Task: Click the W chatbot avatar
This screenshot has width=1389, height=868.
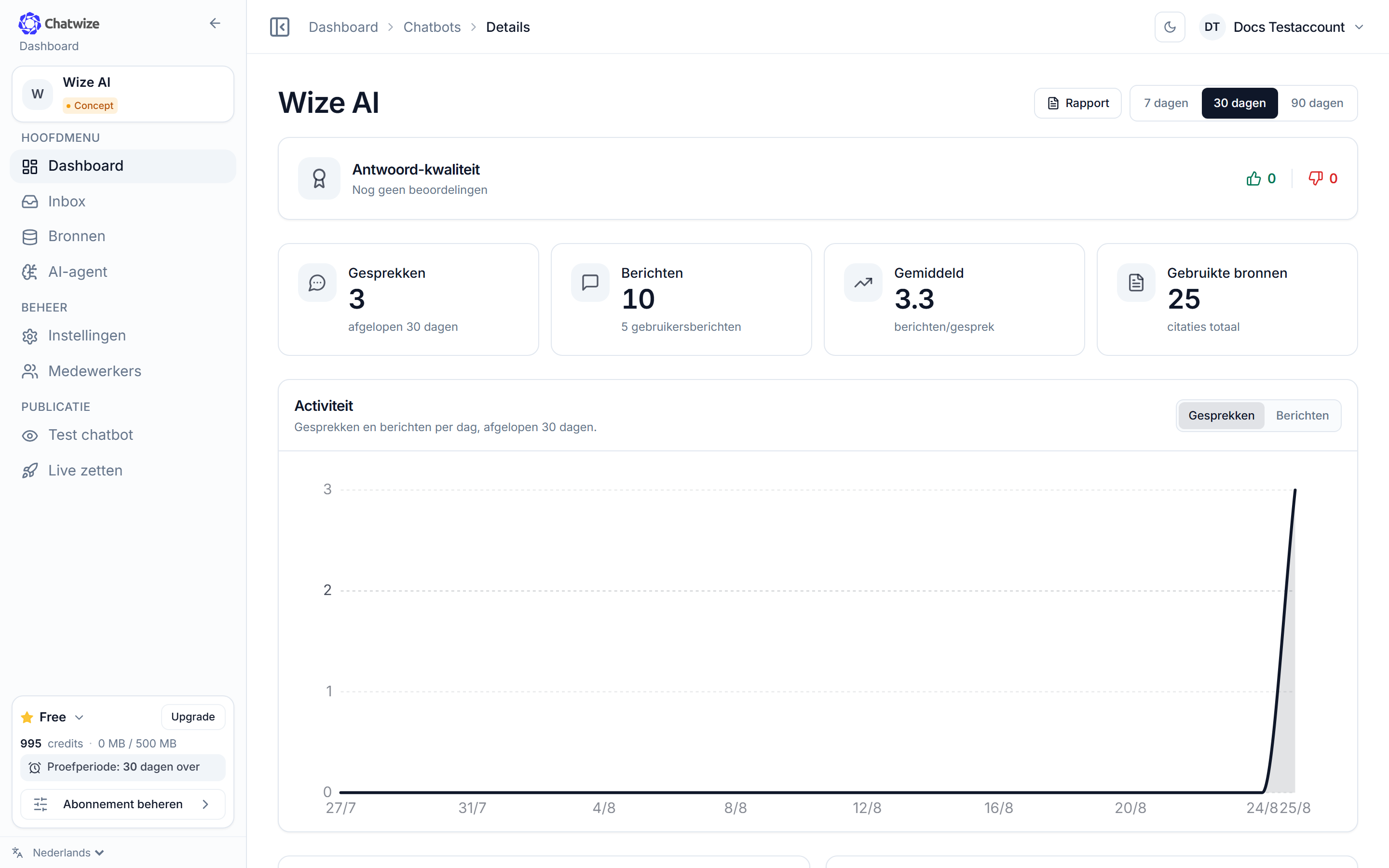Action: [x=37, y=94]
